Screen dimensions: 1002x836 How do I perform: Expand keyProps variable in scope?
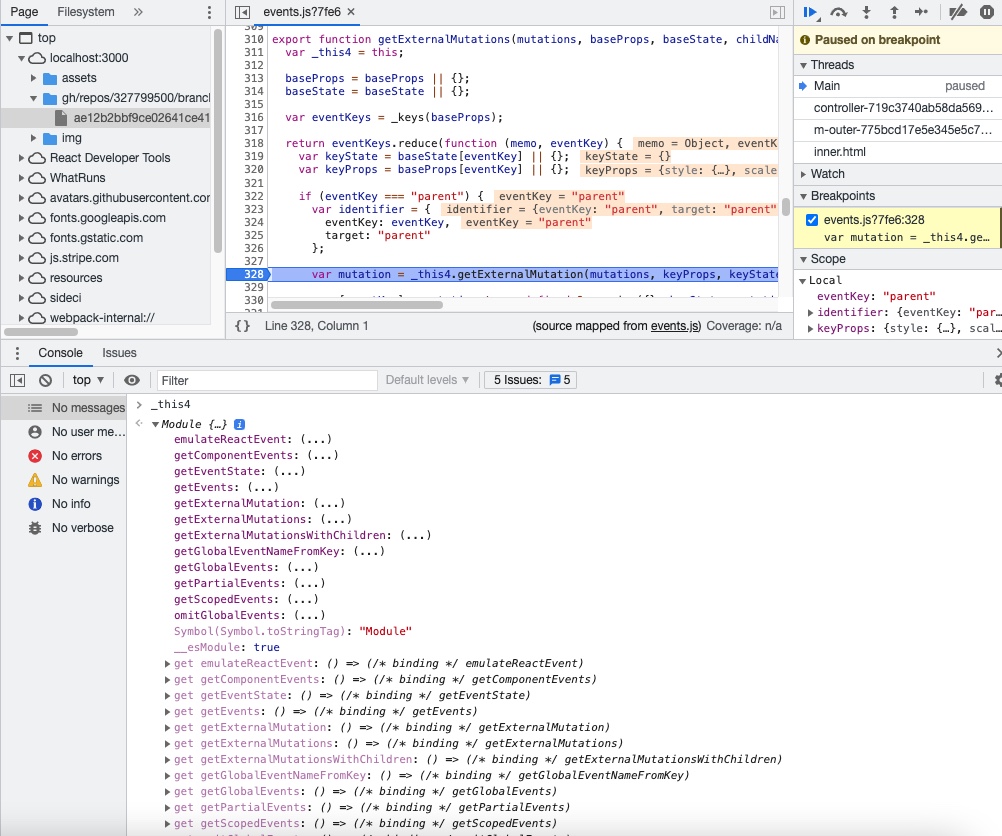[810, 329]
